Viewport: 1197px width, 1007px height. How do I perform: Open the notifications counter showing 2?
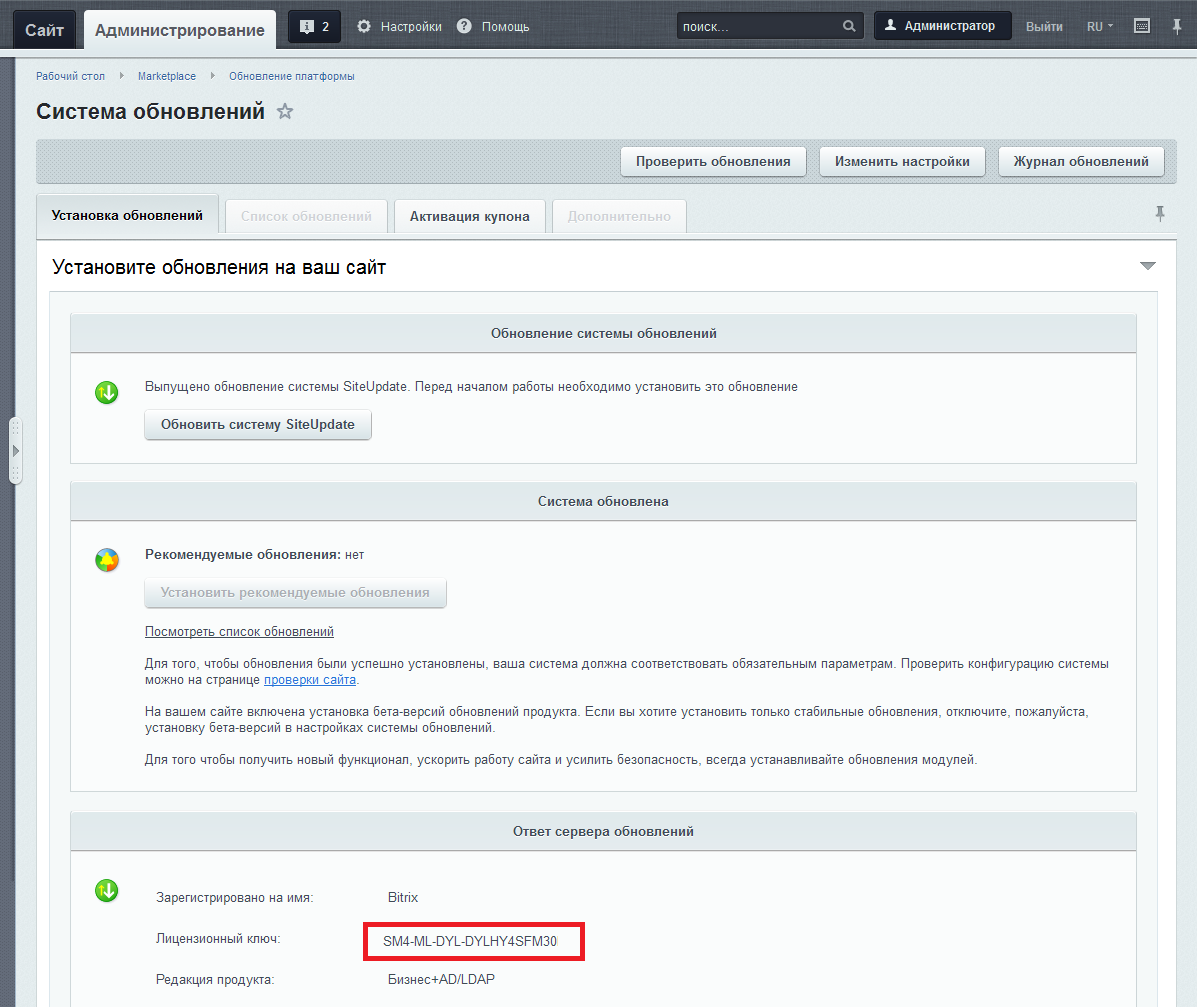coord(314,27)
